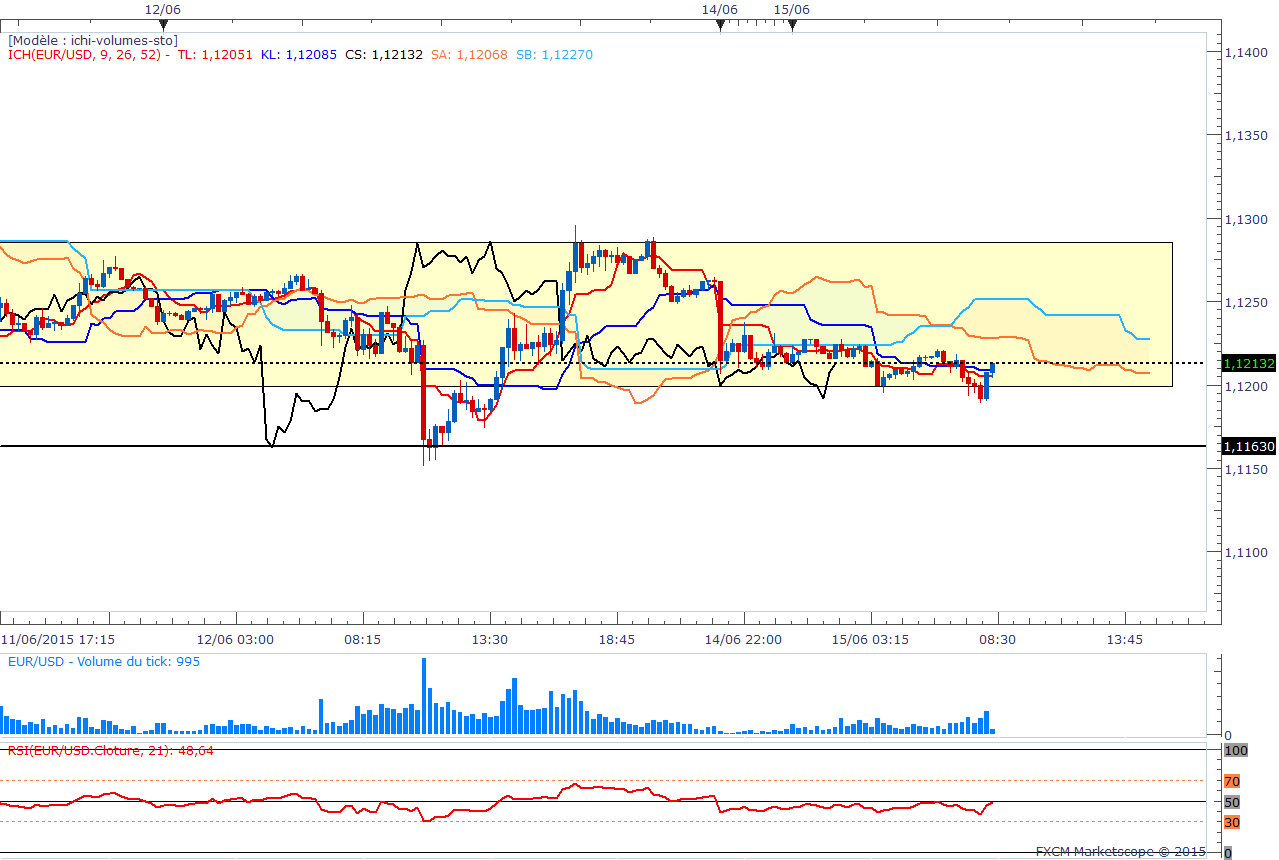Click the RSI 30 level tag
The height and width of the screenshot is (860, 1279).
[x=1232, y=822]
